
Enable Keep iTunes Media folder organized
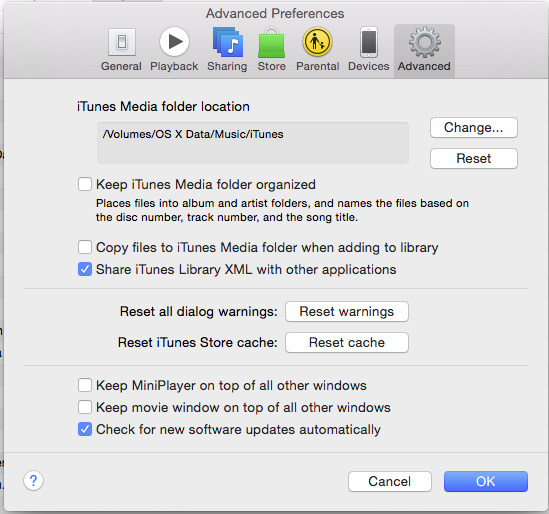[x=85, y=184]
